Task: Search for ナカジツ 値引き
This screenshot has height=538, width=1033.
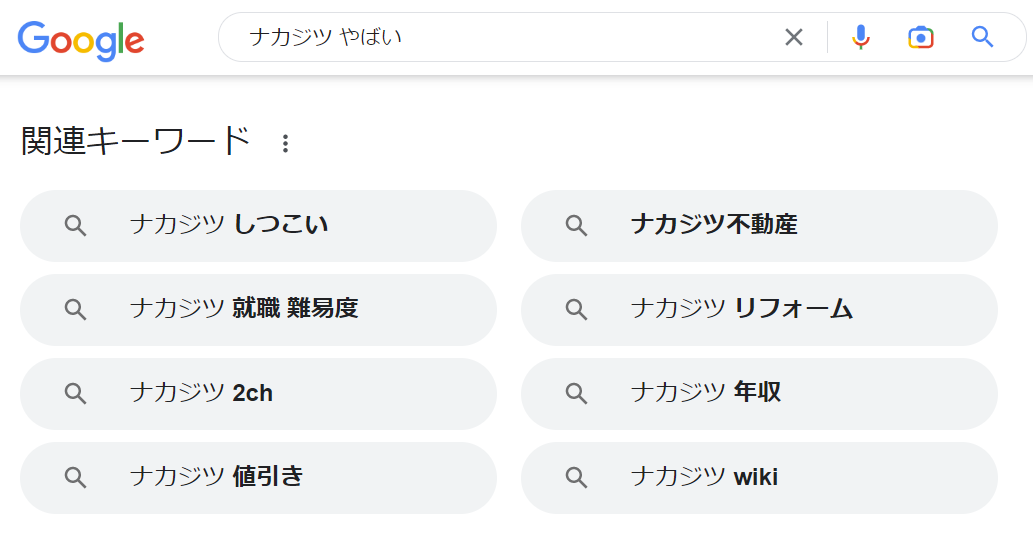Action: (x=258, y=477)
